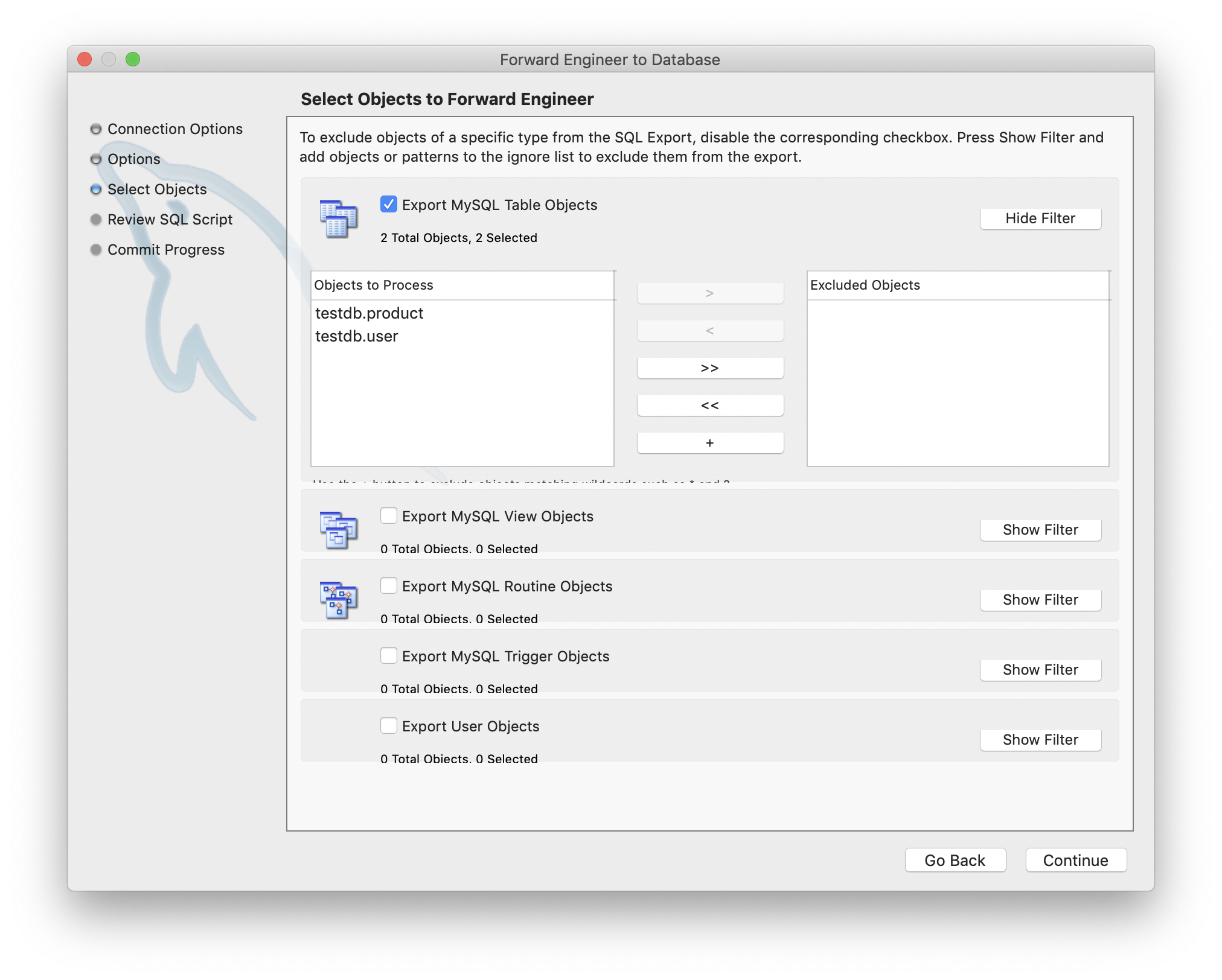Show Filter for User Objects
The height and width of the screenshot is (980, 1222).
(x=1040, y=740)
